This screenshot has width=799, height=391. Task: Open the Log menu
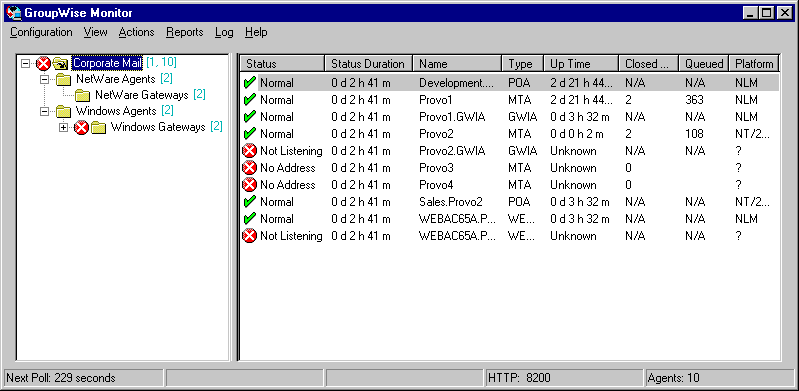224,32
